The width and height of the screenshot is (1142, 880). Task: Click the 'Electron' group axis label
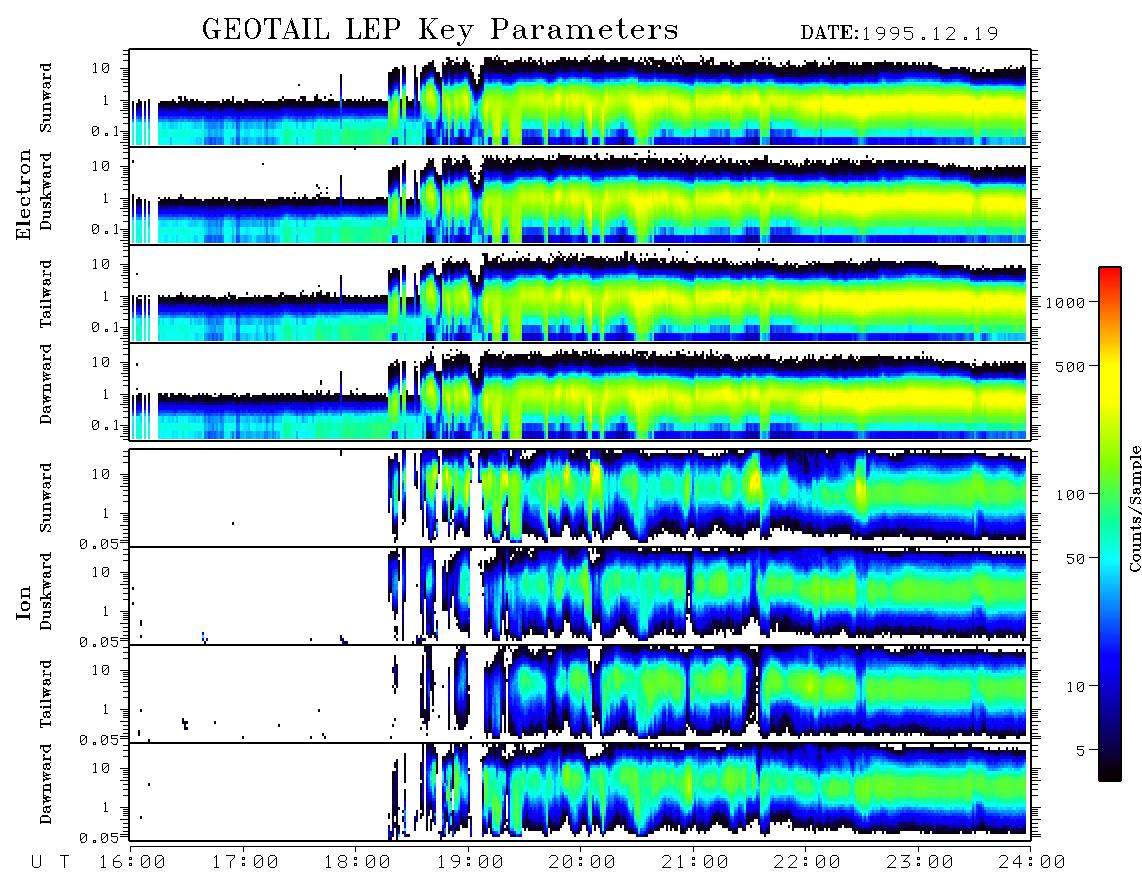pyautogui.click(x=24, y=194)
